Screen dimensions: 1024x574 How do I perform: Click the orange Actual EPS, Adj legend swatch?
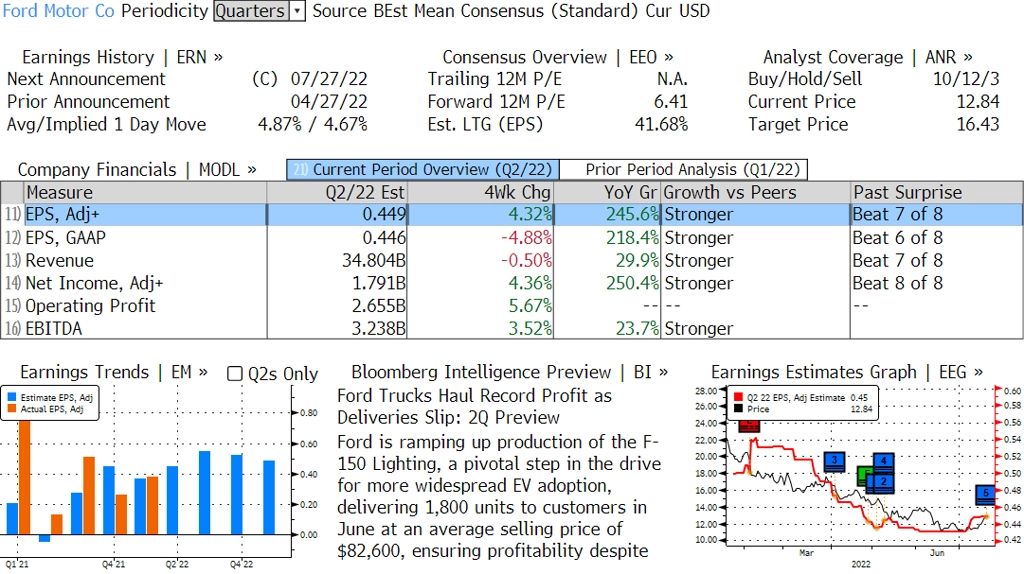click(x=12, y=409)
